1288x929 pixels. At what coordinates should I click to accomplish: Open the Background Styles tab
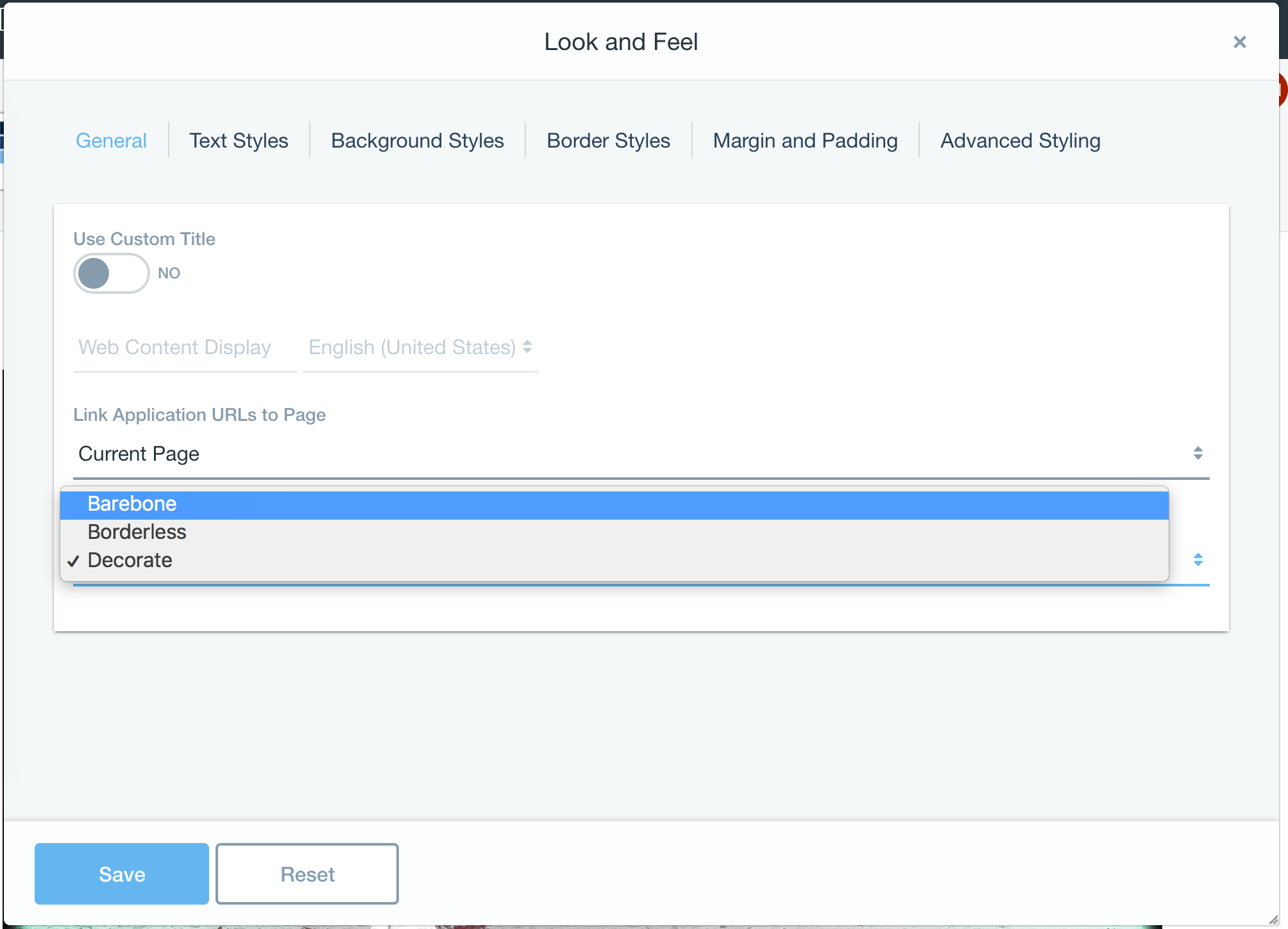[418, 141]
